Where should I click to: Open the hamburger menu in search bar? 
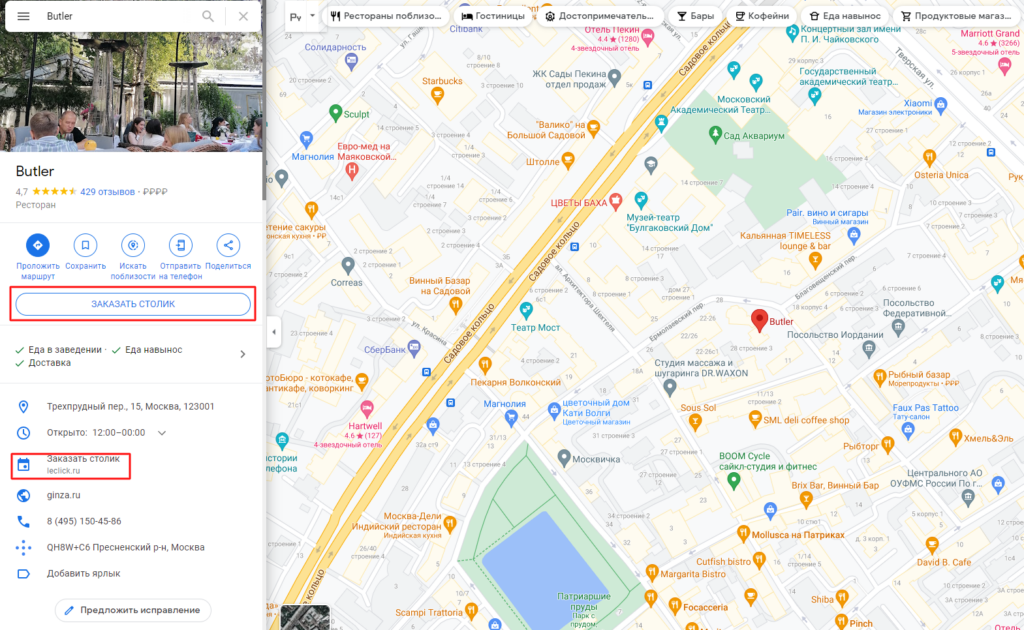tap(24, 16)
